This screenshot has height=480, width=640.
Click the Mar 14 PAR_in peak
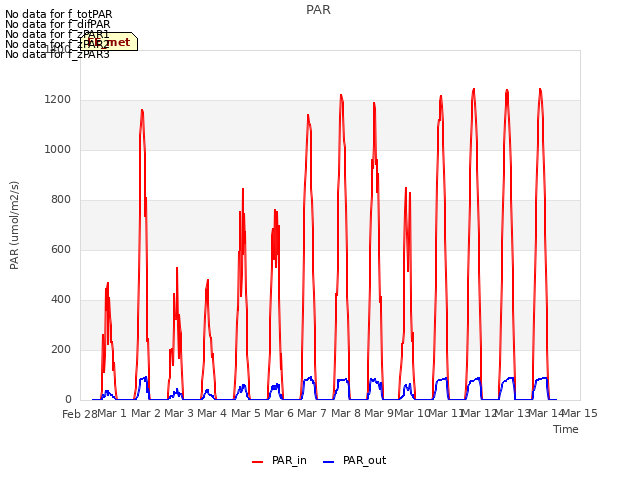(x=540, y=89)
